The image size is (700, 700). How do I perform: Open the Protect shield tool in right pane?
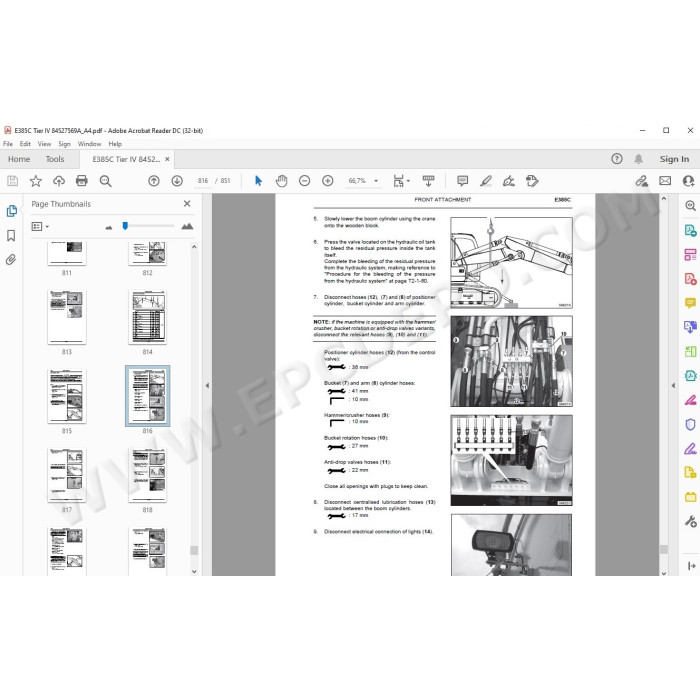point(690,424)
